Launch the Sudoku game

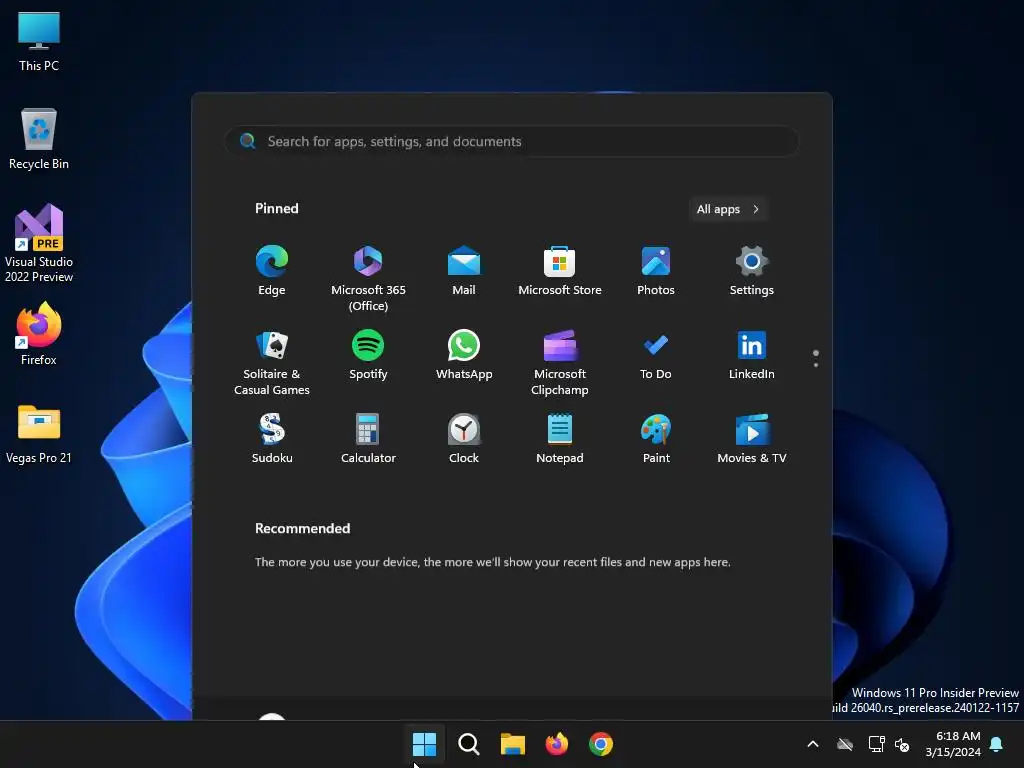272,439
